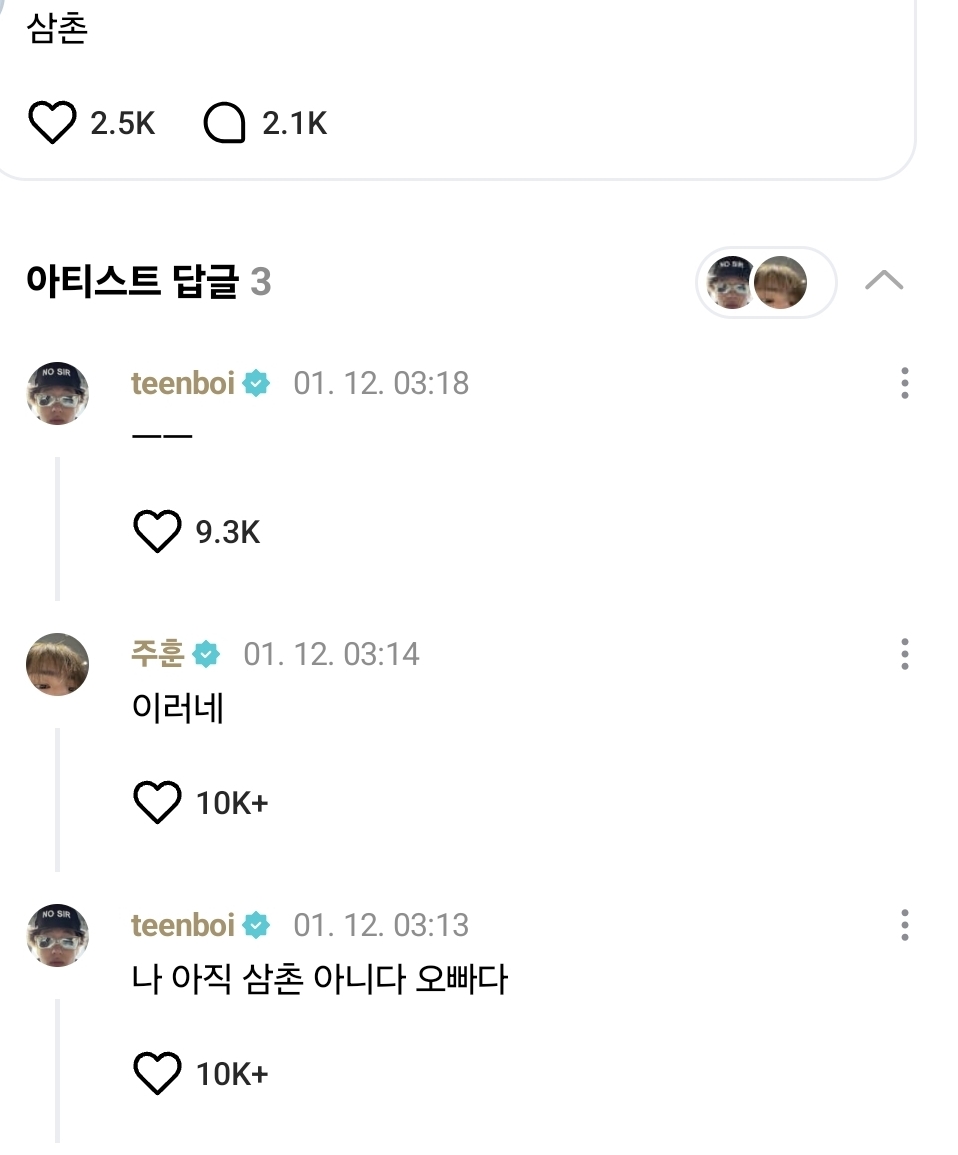
Task: Tap teenboi username on the 03:13 reply
Action: [183, 925]
